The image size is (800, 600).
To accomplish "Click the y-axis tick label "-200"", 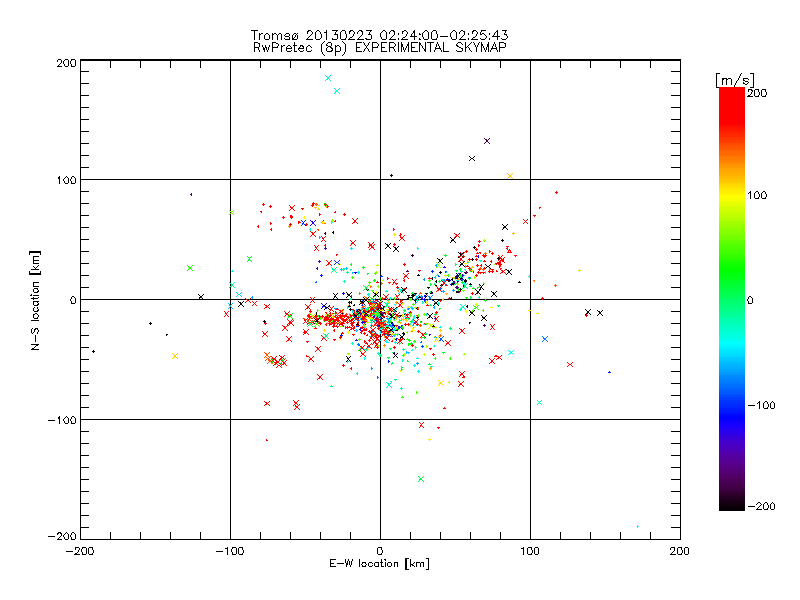I will [x=62, y=536].
